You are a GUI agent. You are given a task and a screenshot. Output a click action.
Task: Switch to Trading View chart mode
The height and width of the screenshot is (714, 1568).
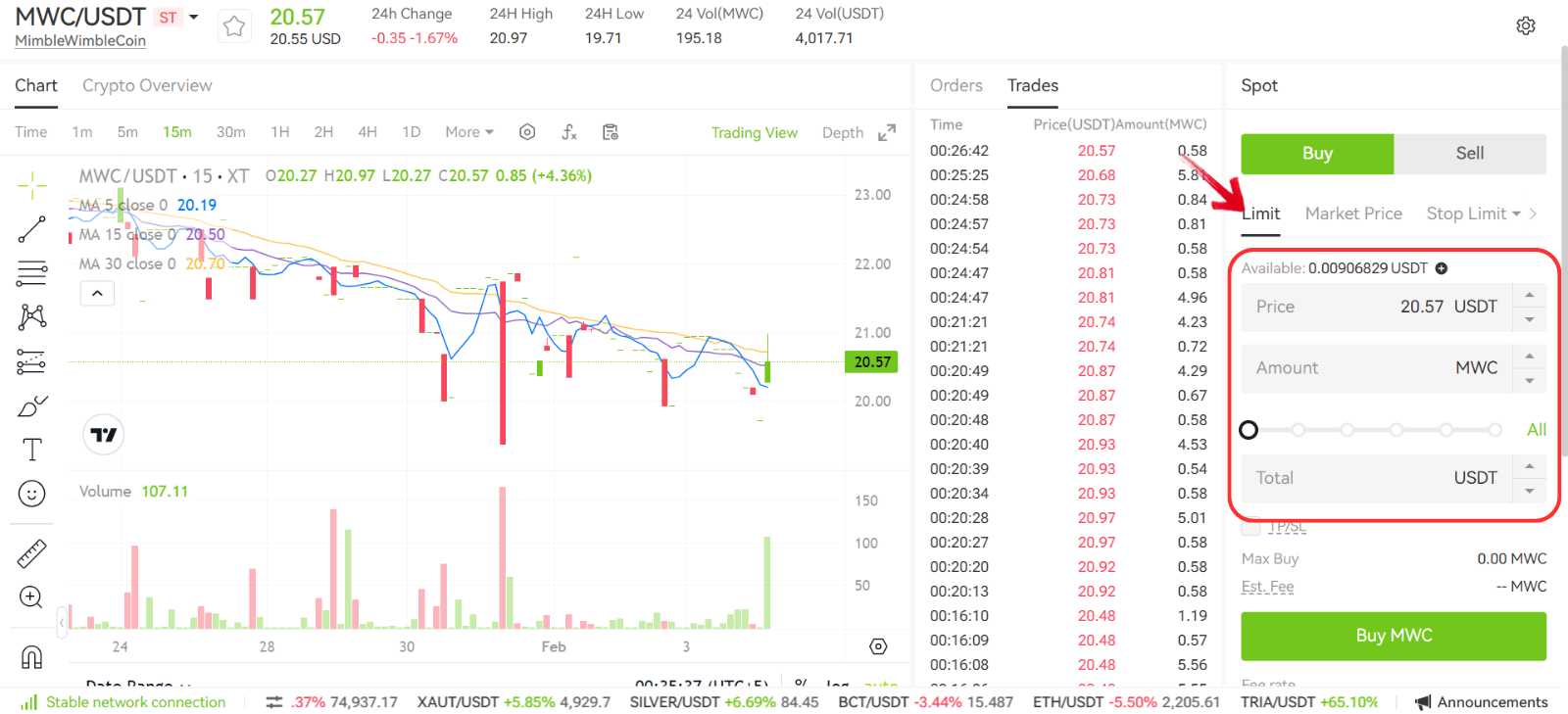tap(755, 132)
